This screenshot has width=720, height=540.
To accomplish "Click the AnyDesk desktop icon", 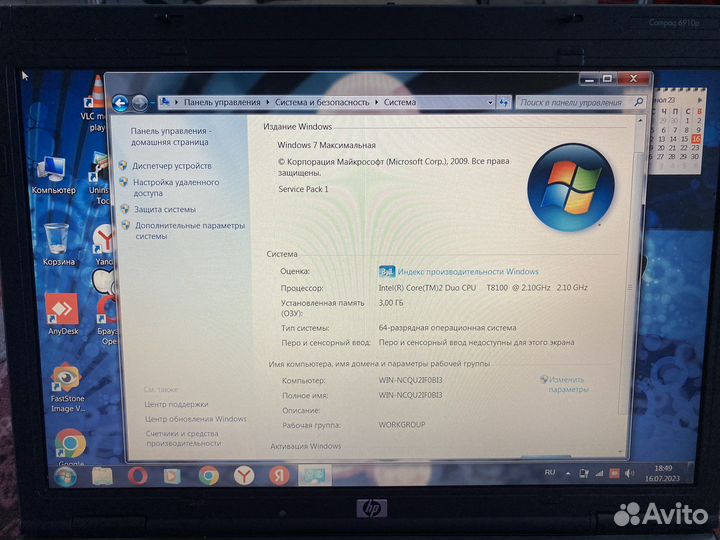I will (x=63, y=315).
